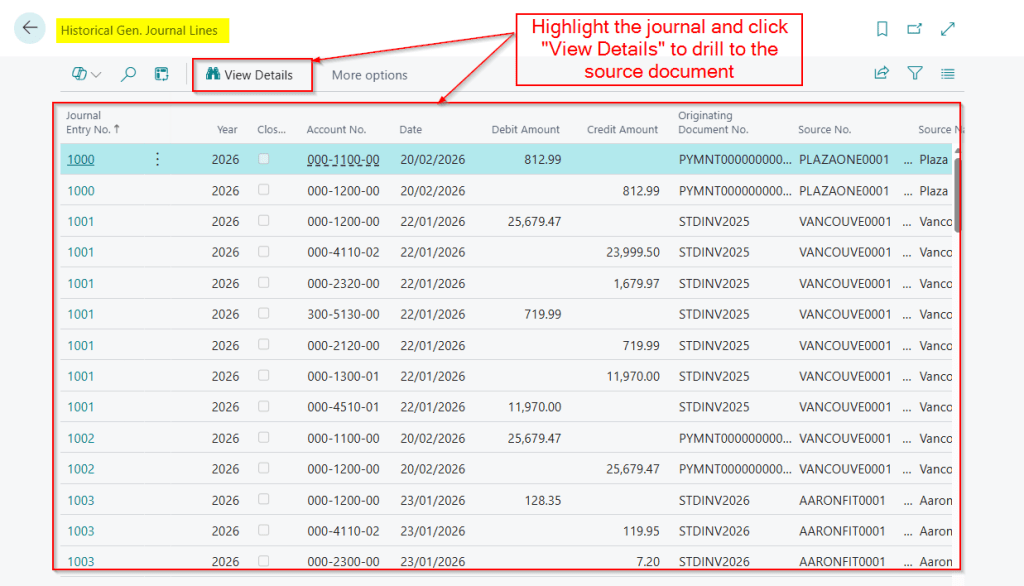Open the list layout options icon
This screenshot has width=1024, height=586.
[948, 73]
